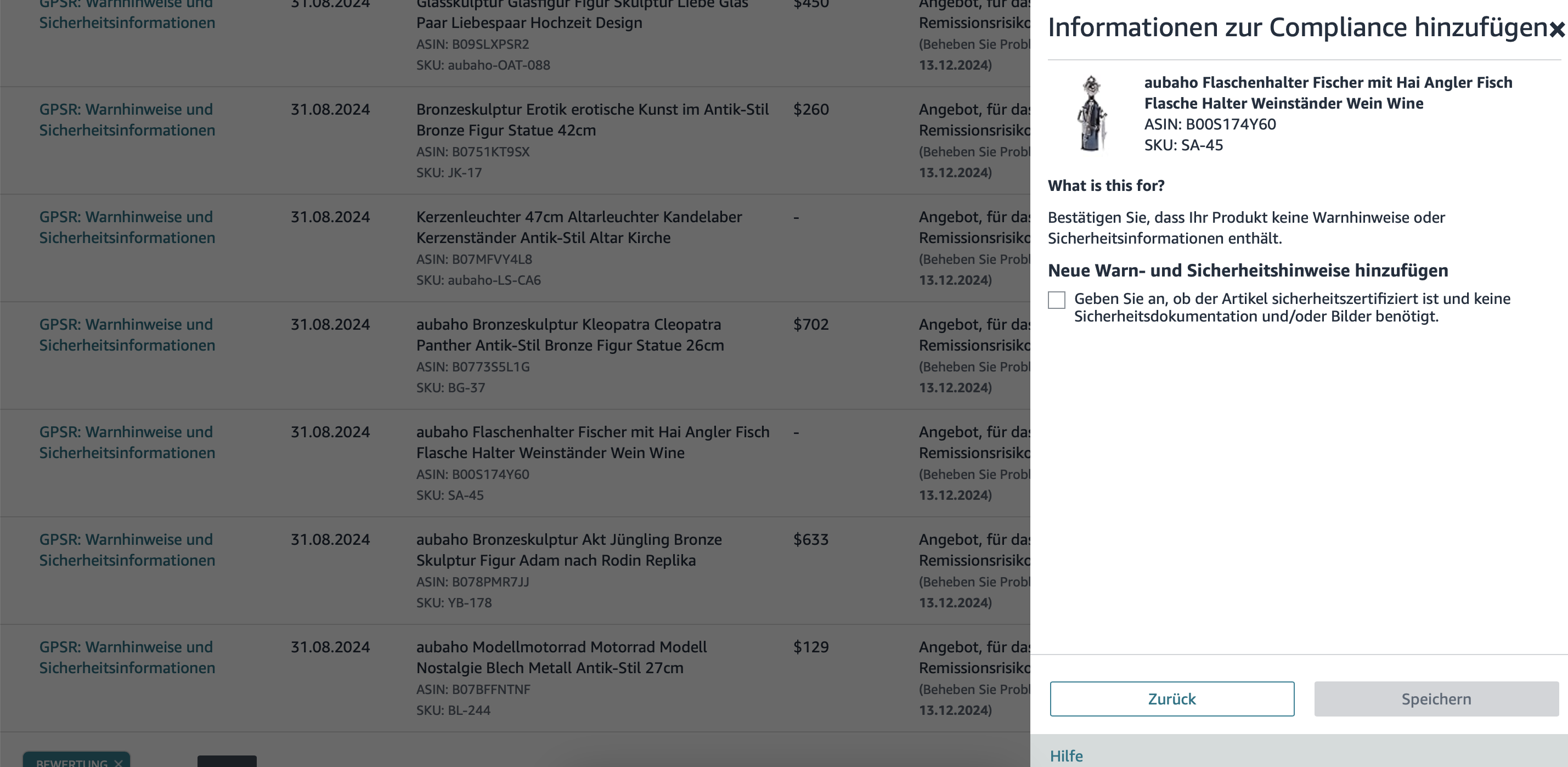The image size is (1568, 767).
Task: Click the Bronzeskulptur Akt Jüngling product title
Action: pyautogui.click(x=568, y=550)
